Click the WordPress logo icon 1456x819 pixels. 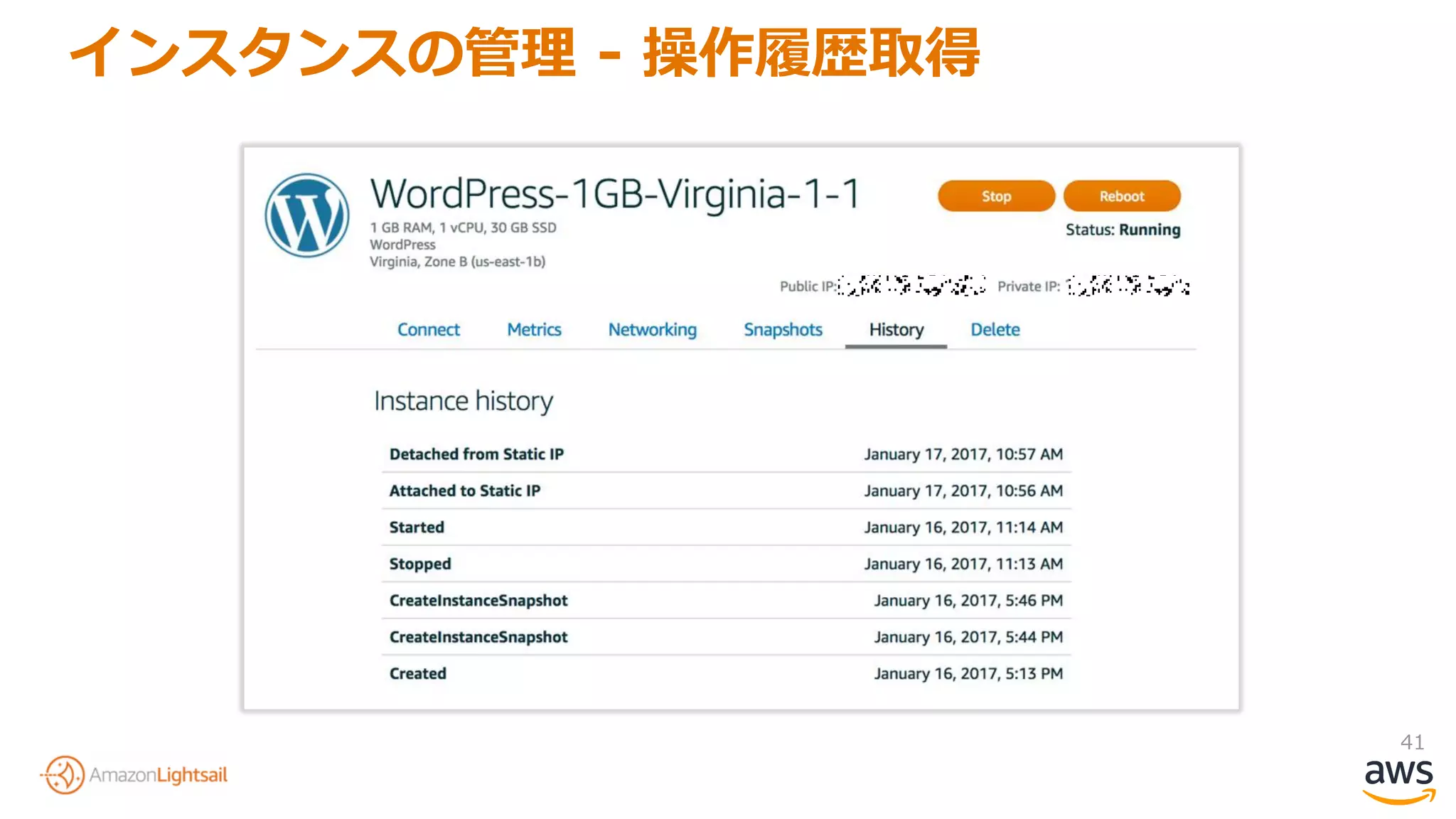(x=307, y=215)
